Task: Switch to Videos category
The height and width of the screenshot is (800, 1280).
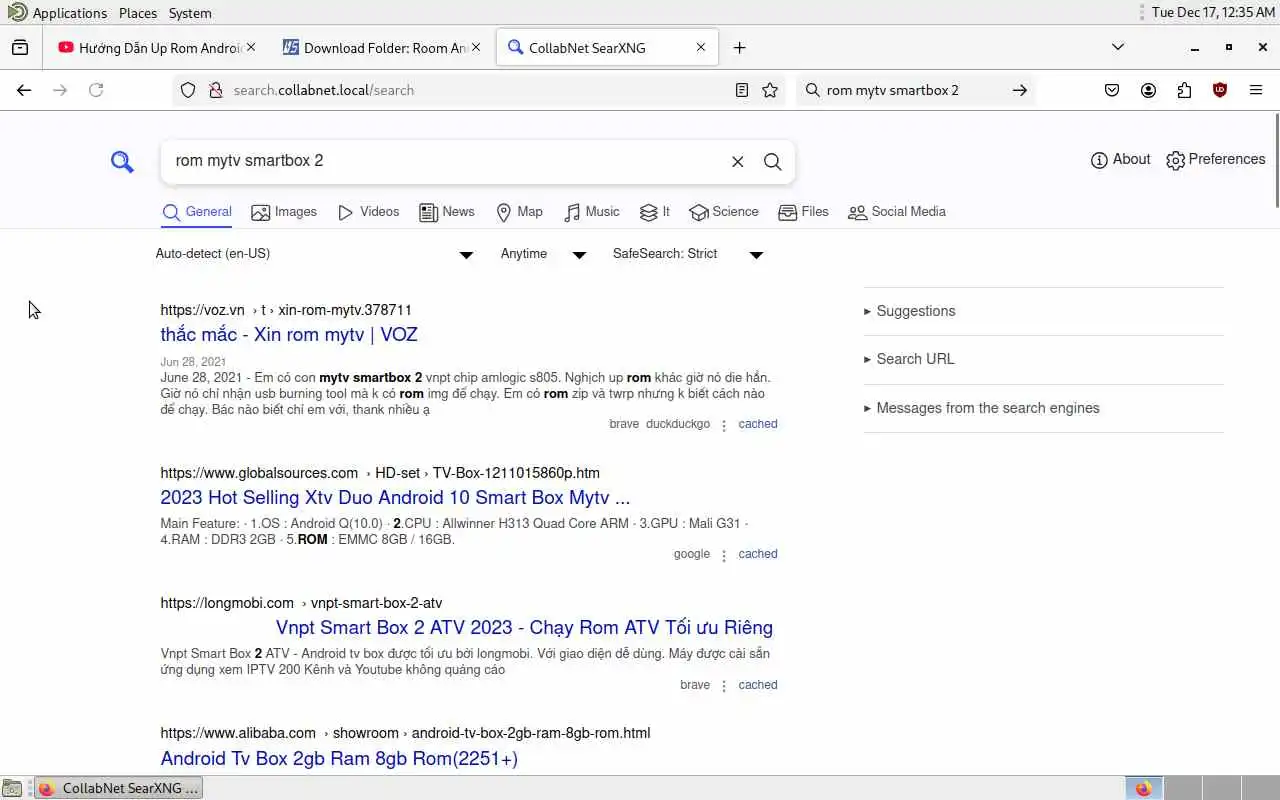Action: (368, 212)
